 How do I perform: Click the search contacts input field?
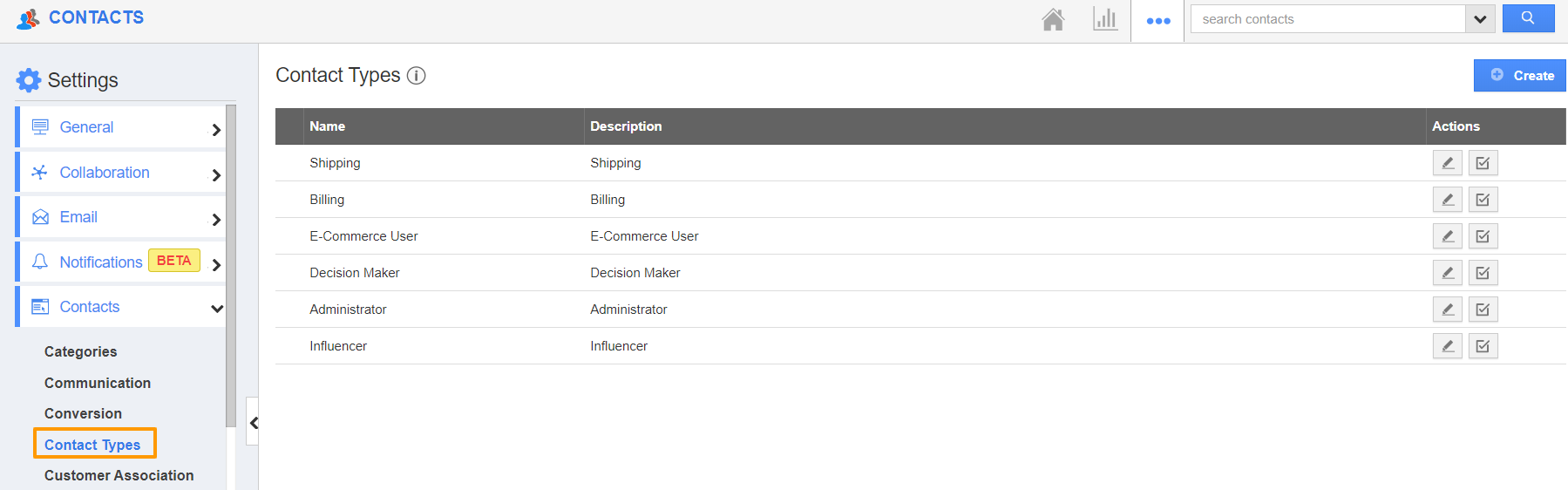(x=1327, y=19)
